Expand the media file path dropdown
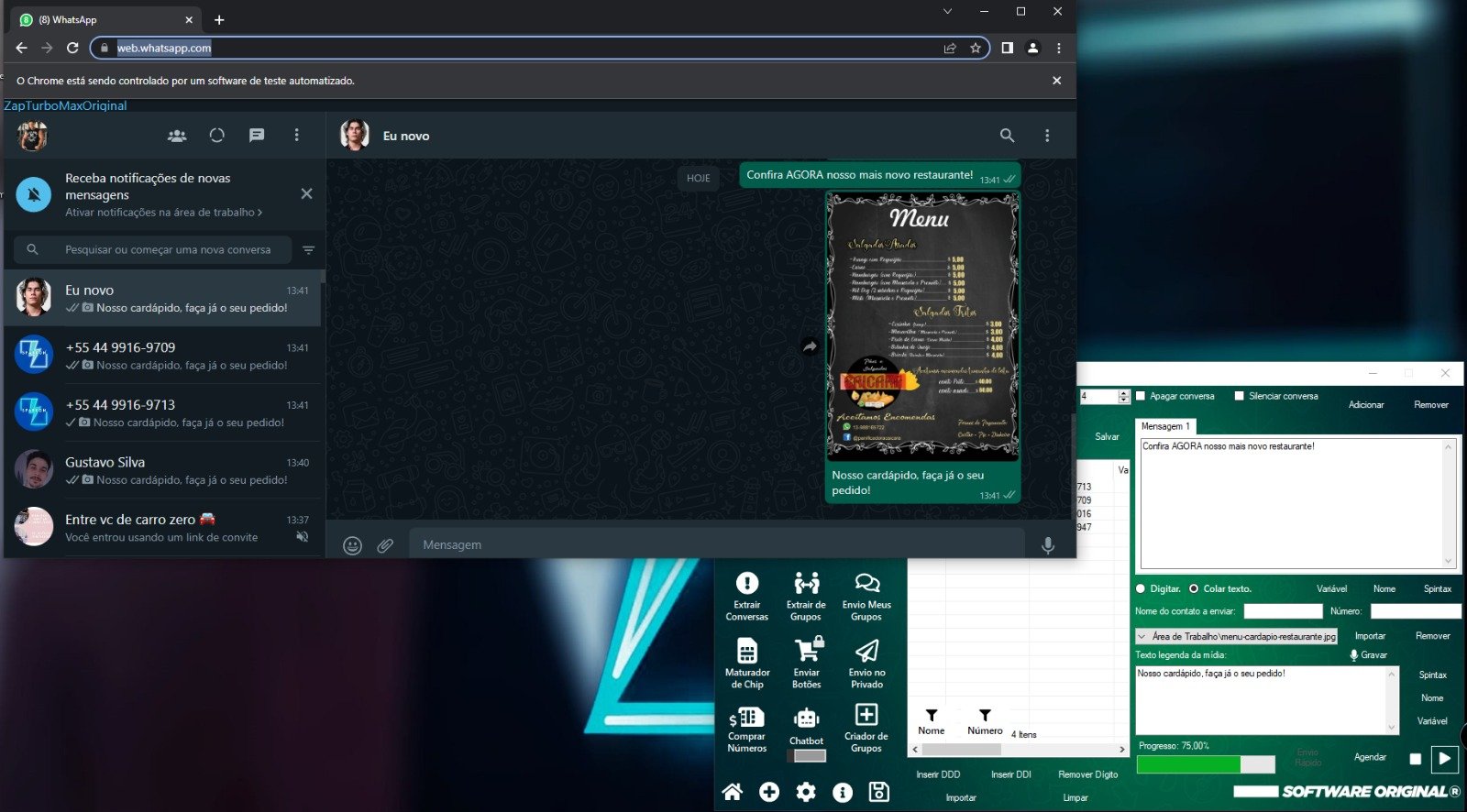 1142,636
